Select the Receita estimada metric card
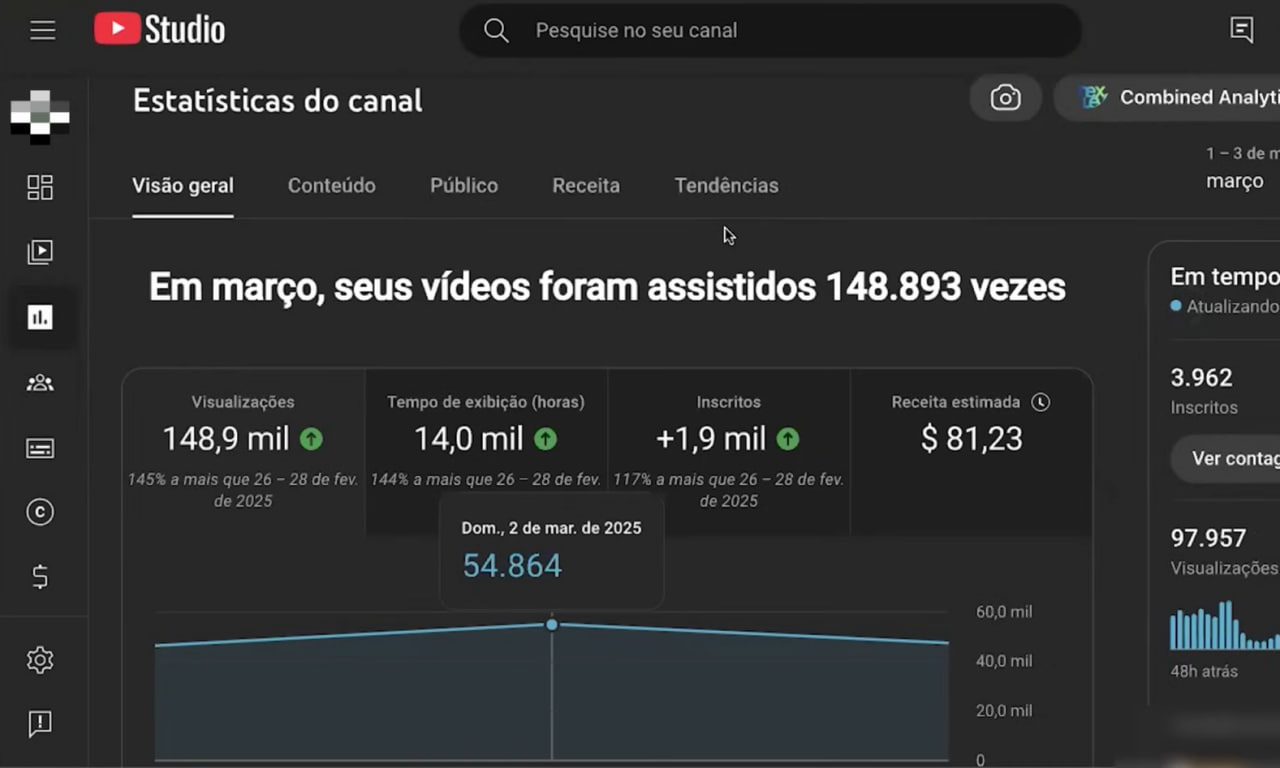The width and height of the screenshot is (1280, 768). [x=971, y=452]
